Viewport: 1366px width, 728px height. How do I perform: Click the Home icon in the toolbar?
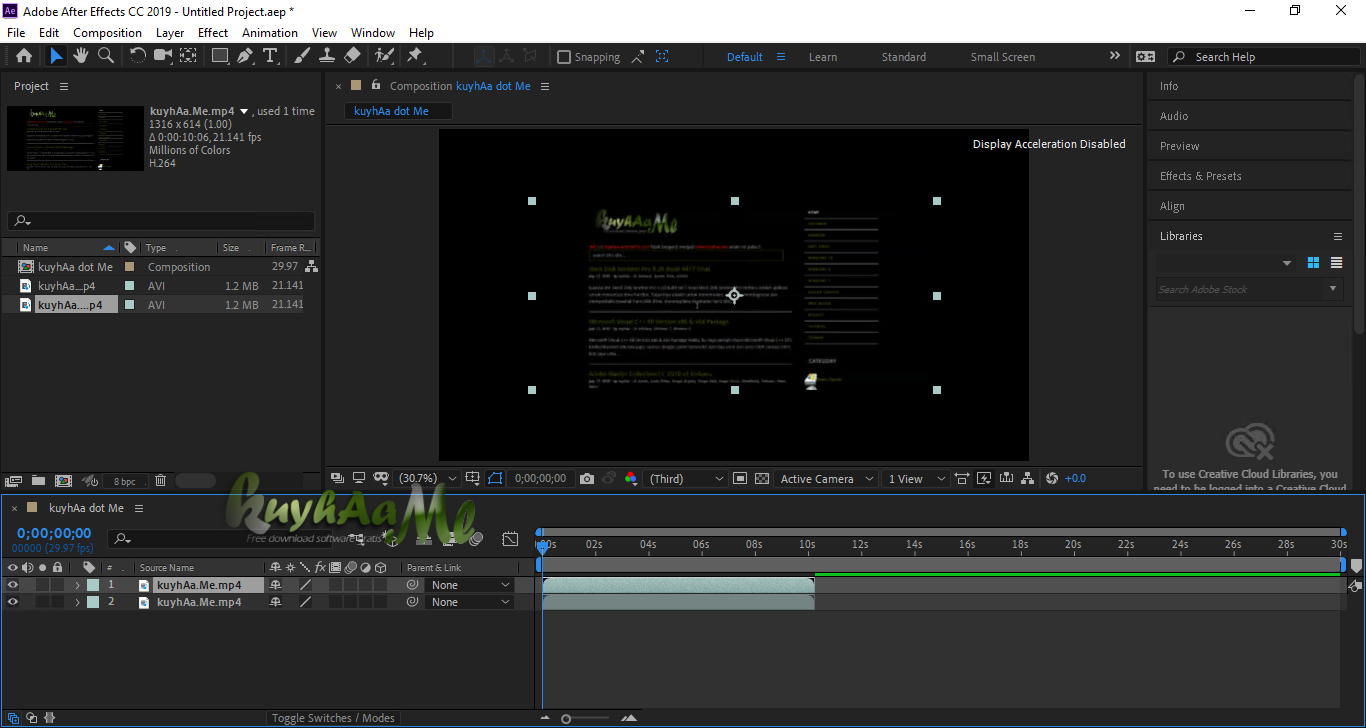[24, 56]
